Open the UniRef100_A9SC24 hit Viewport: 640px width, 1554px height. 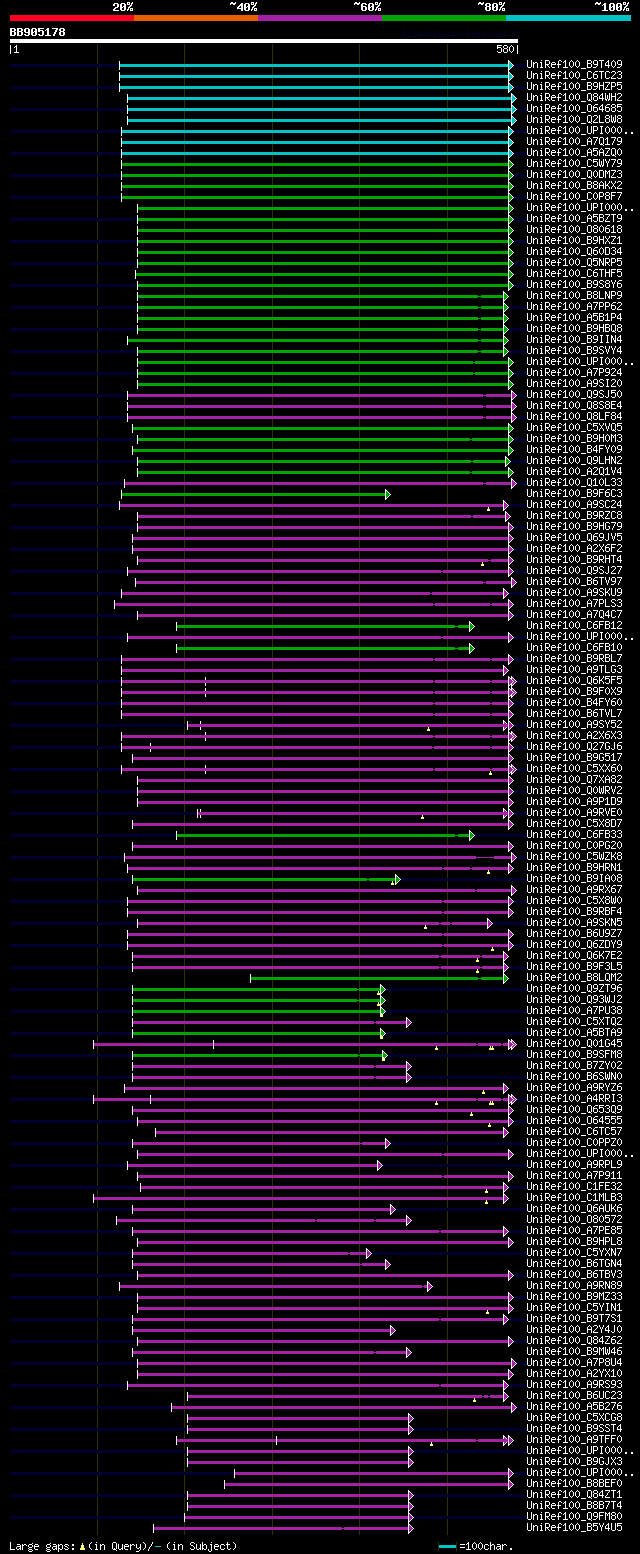click(574, 504)
